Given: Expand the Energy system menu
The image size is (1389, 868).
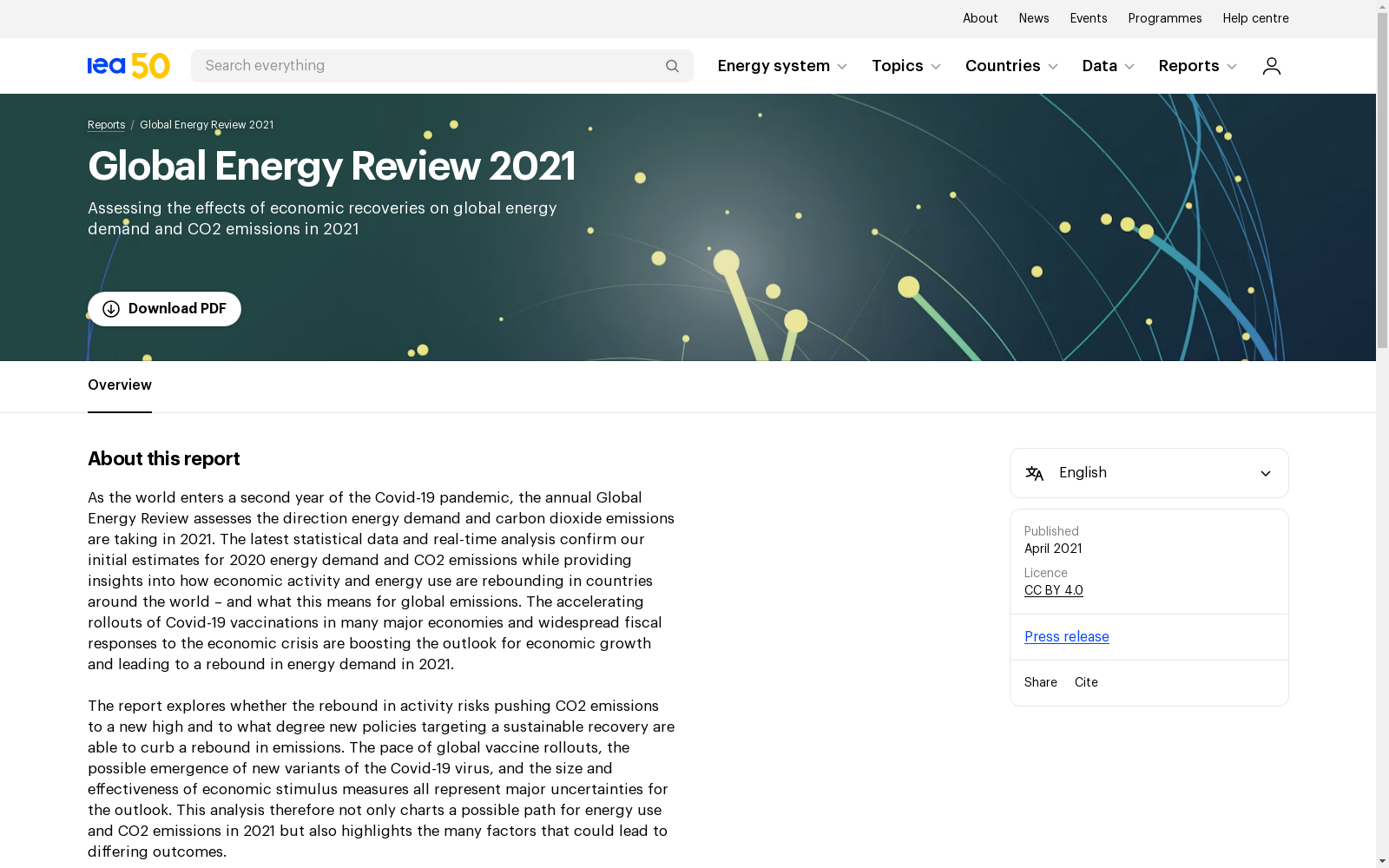Looking at the screenshot, I should [x=782, y=66].
